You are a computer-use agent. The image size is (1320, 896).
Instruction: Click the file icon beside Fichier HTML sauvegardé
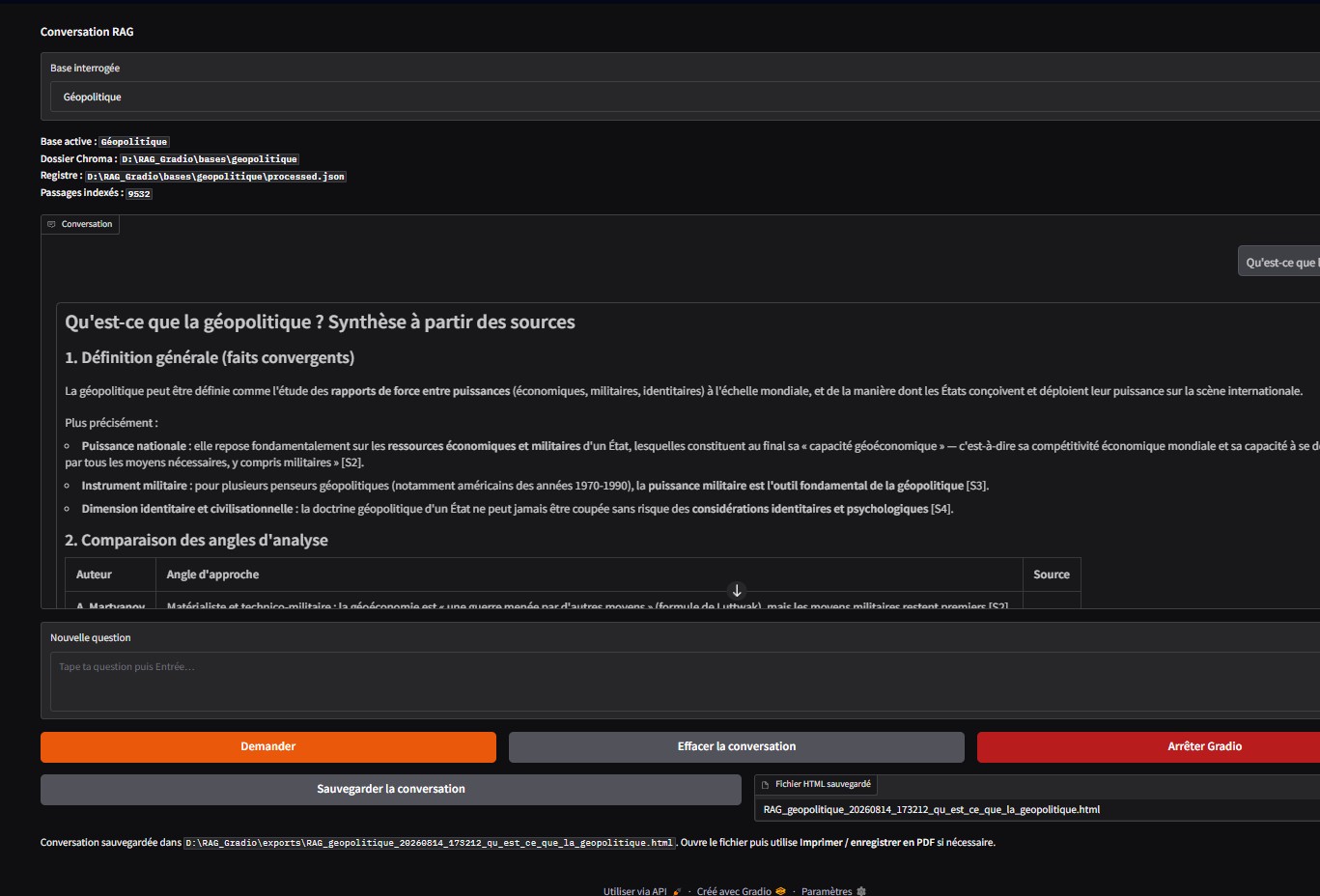pyautogui.click(x=765, y=785)
